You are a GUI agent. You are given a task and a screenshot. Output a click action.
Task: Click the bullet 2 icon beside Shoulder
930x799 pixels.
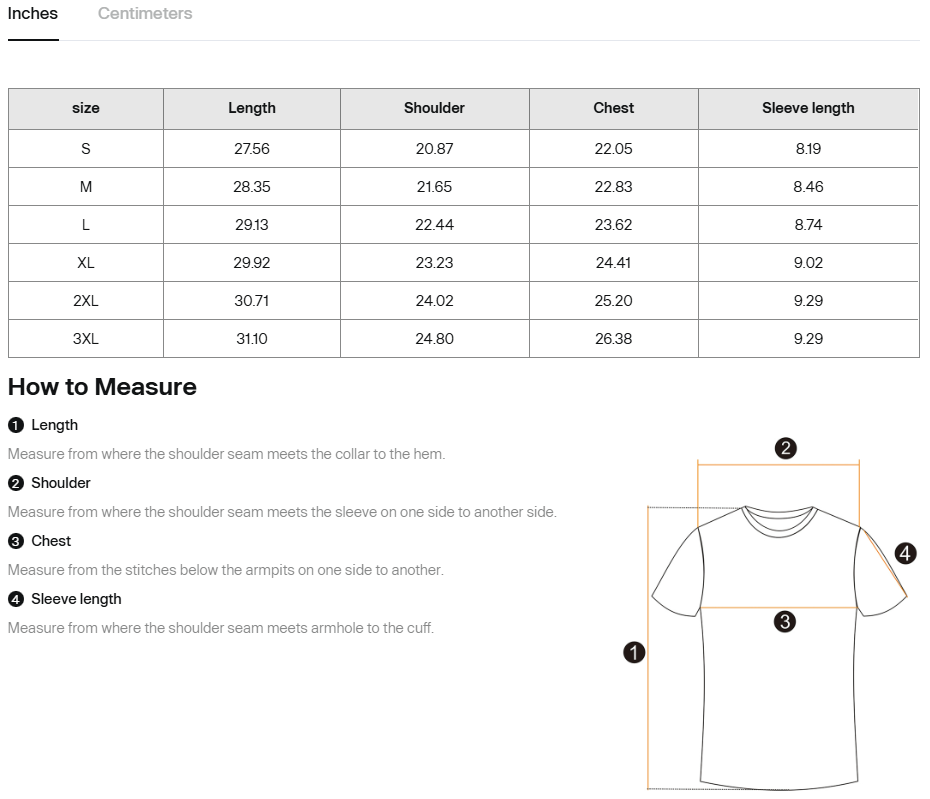click(x=16, y=483)
